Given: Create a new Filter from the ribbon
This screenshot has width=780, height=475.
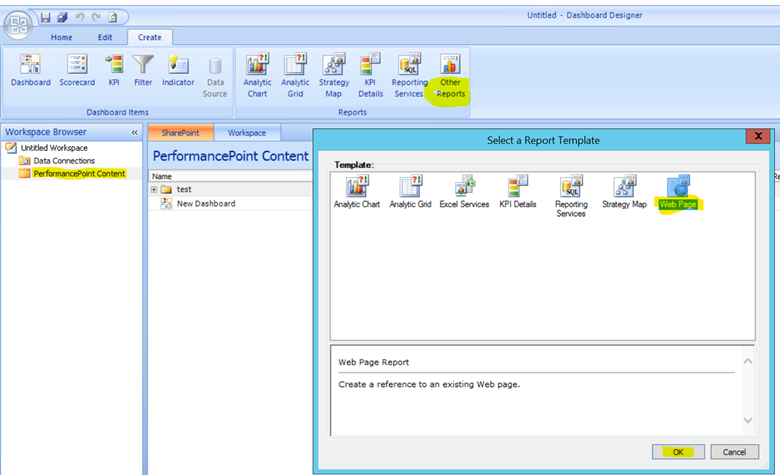Looking at the screenshot, I should [143, 70].
